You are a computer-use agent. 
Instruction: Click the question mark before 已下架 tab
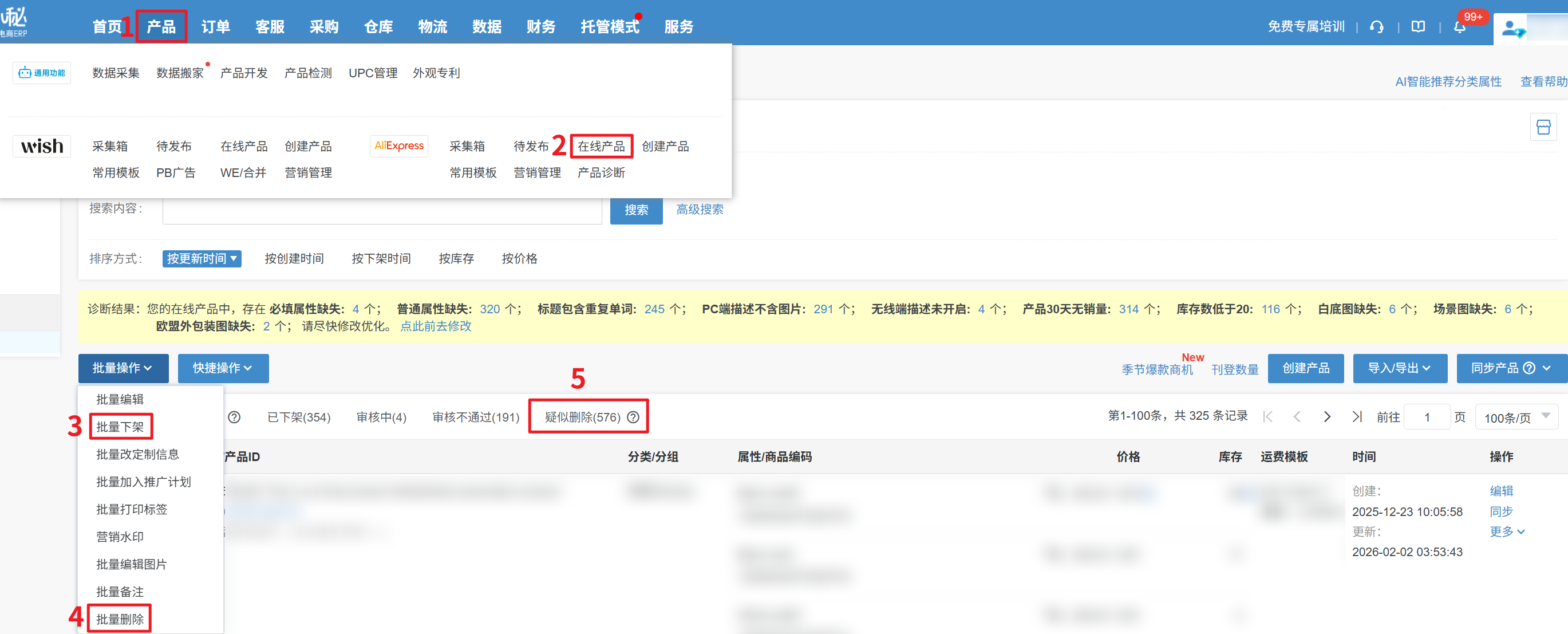[x=234, y=417]
